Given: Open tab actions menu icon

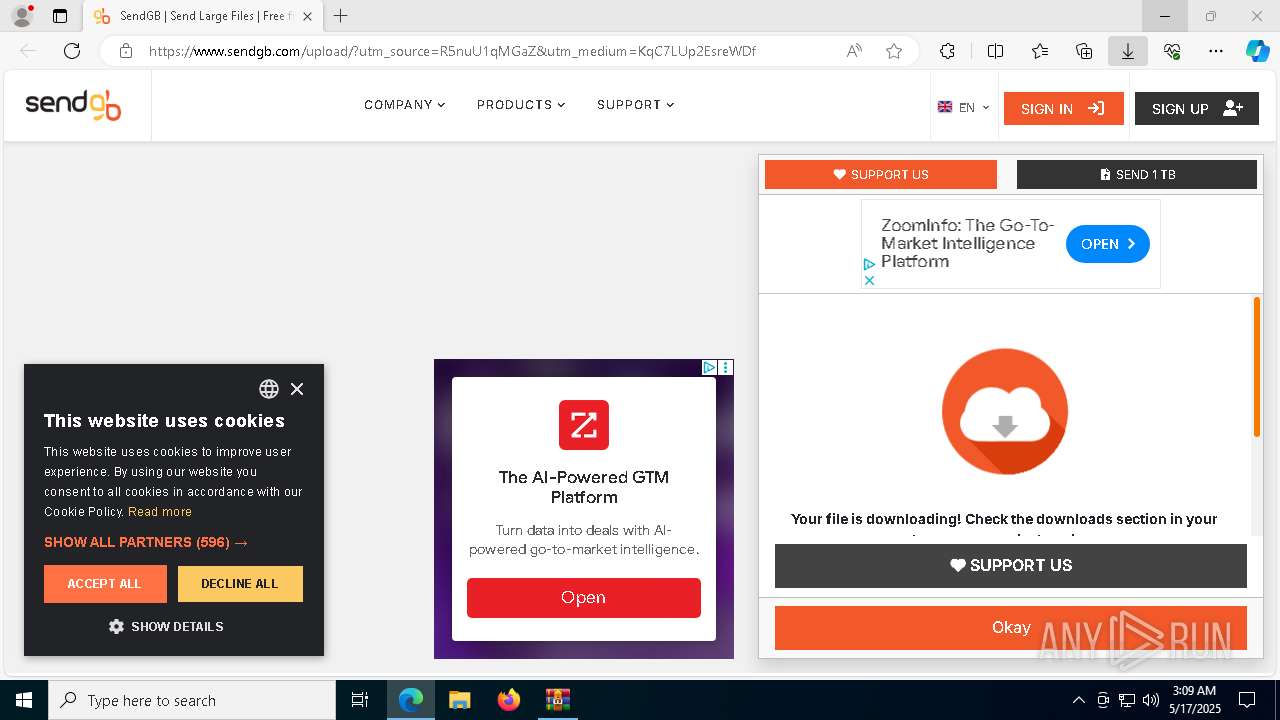Looking at the screenshot, I should (60, 16).
